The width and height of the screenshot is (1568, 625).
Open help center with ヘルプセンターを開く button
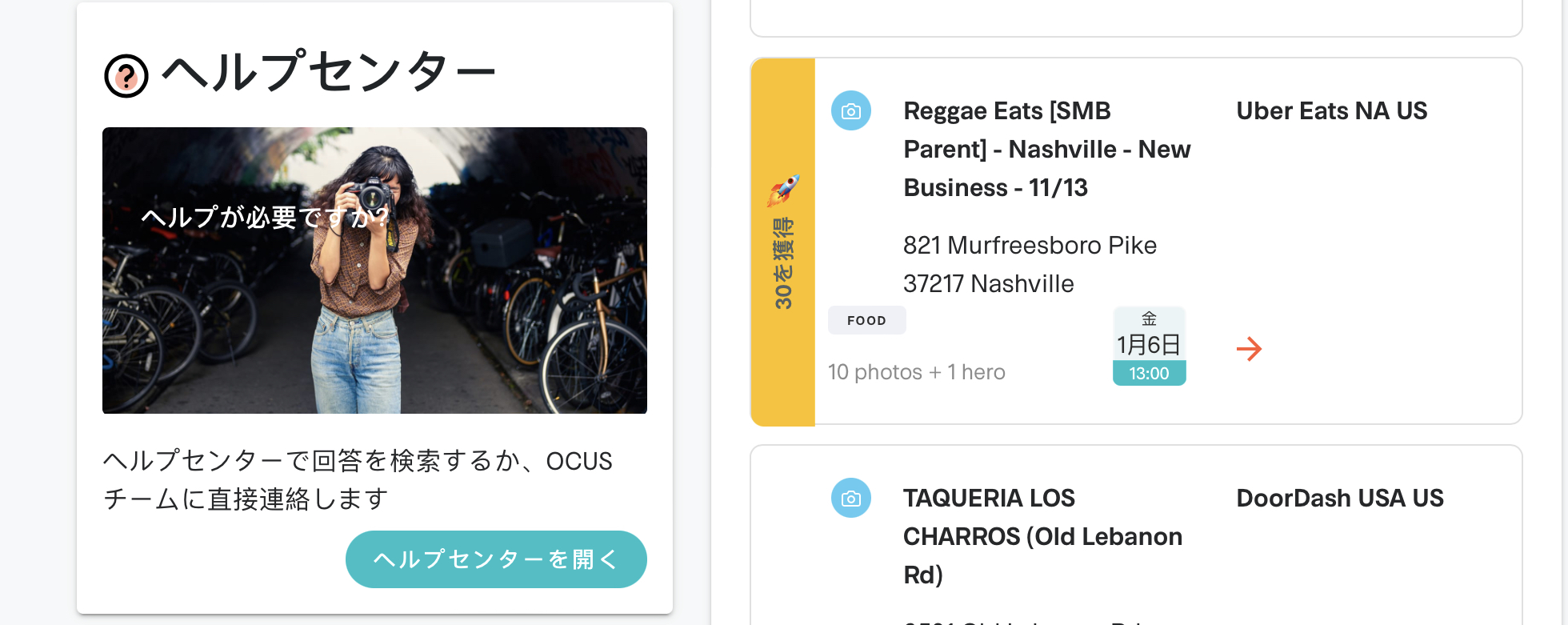[x=496, y=559]
